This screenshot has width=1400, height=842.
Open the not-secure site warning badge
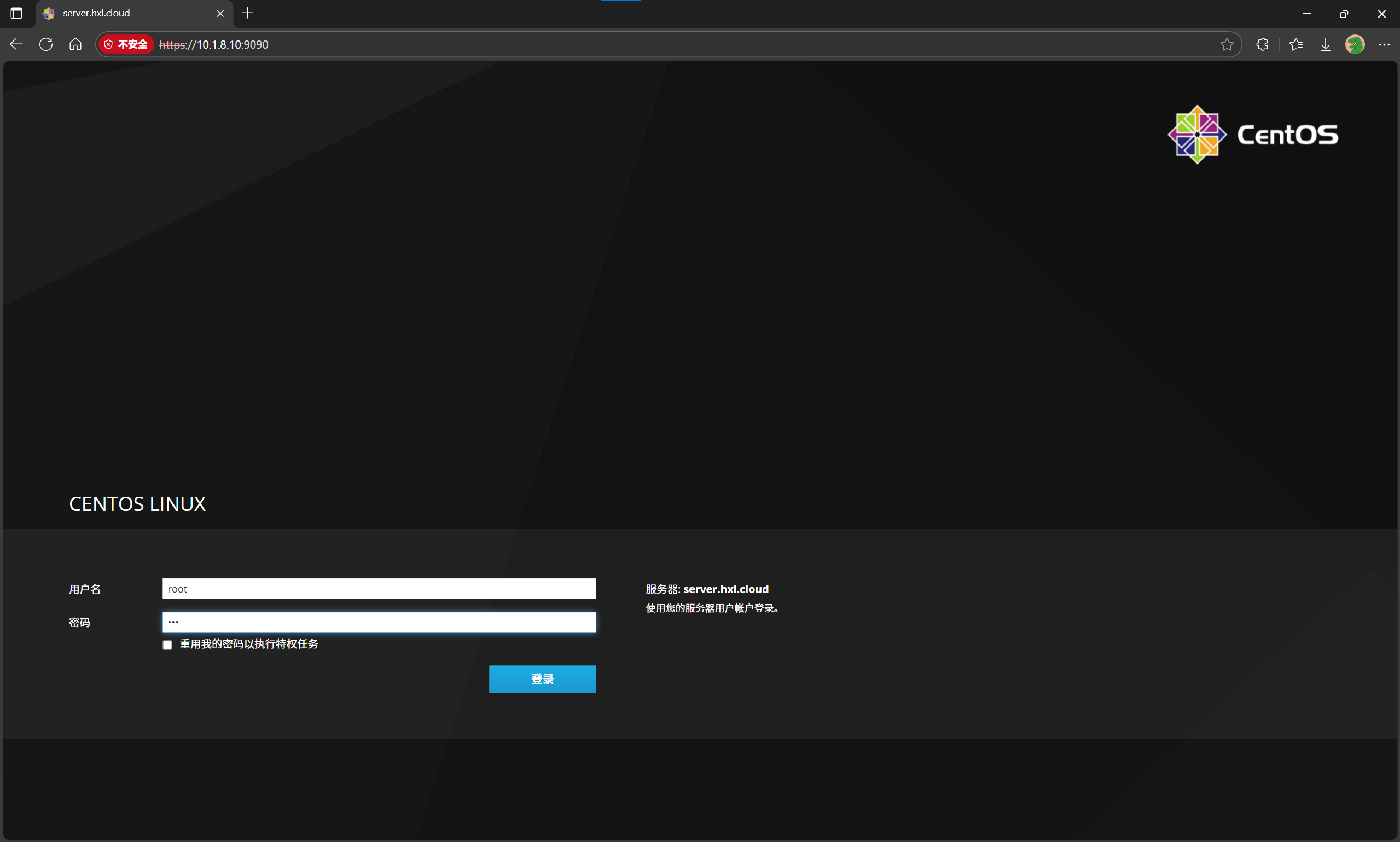[x=125, y=44]
